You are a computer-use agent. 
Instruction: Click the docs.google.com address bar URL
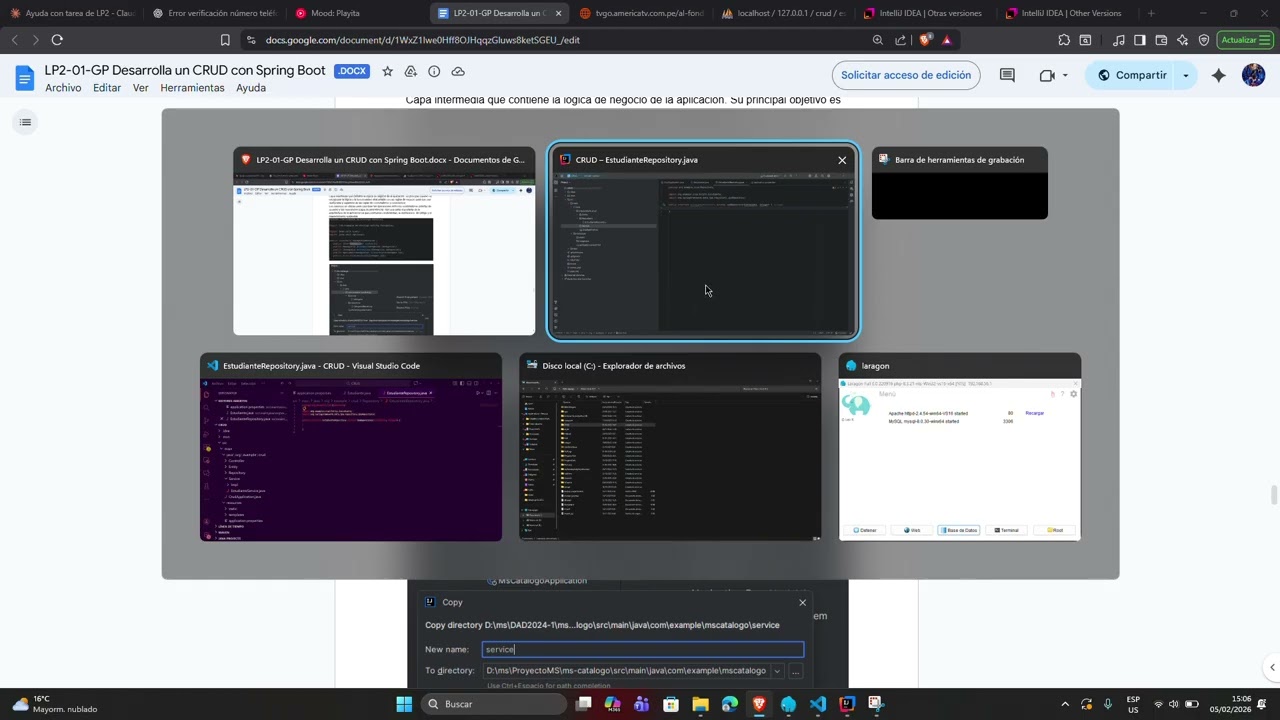pyautogui.click(x=423, y=40)
